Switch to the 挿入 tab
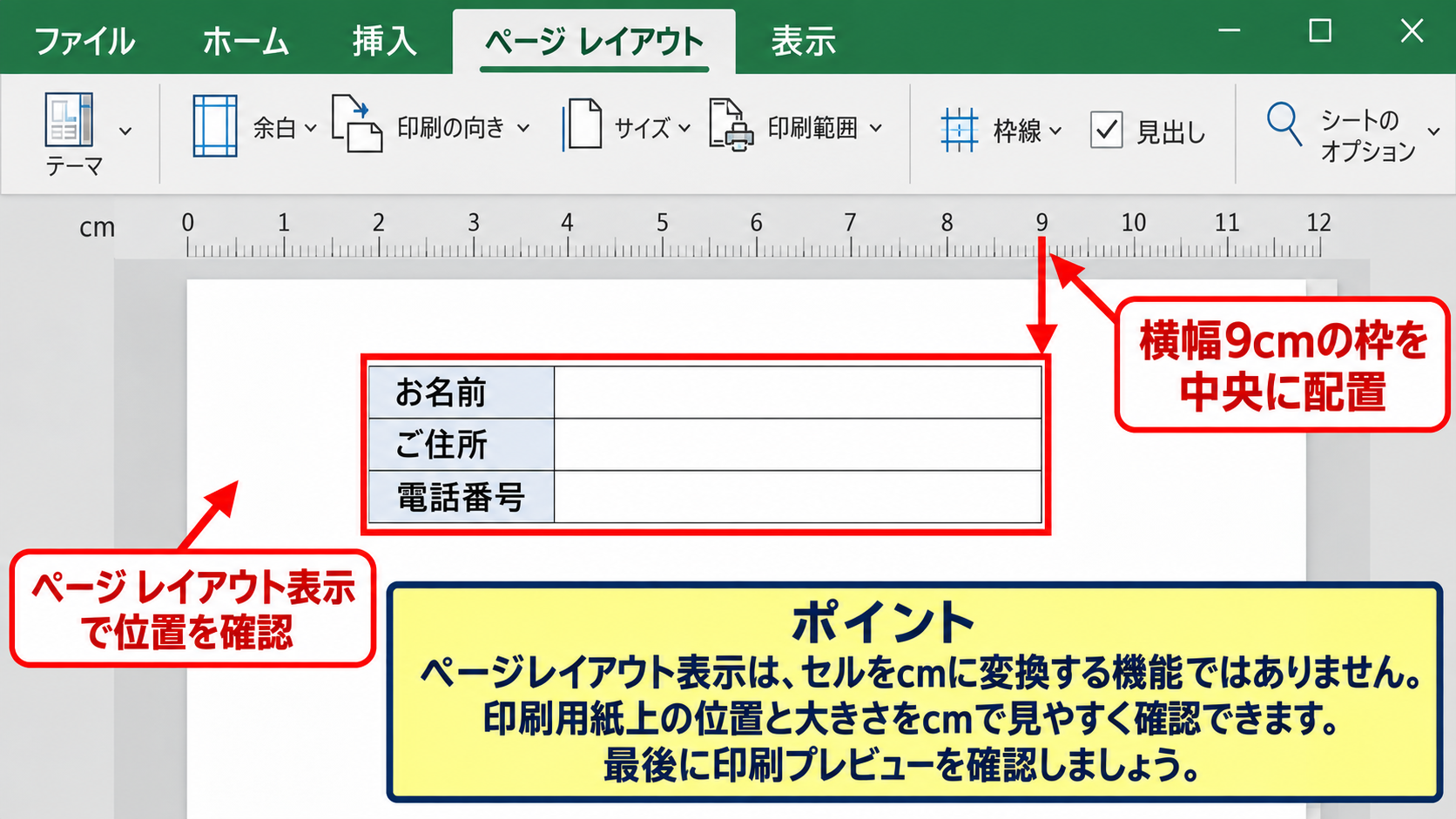Screen dimensions: 1456x819 pos(384,41)
